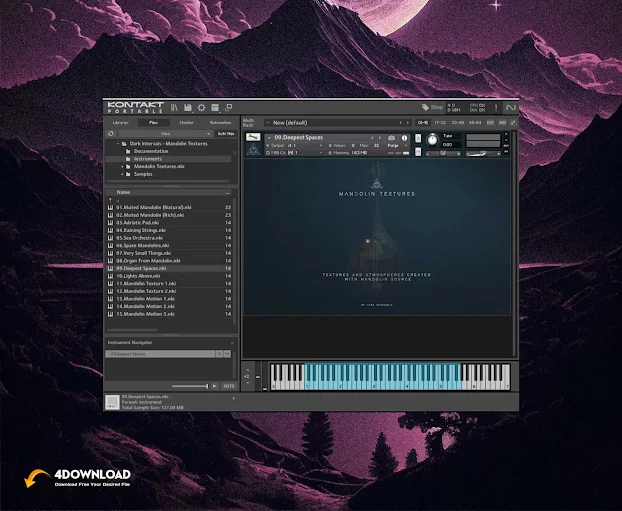Viewport: 622px width, 511px height.
Task: Open the workspace layout panel icon
Action: 215,108
